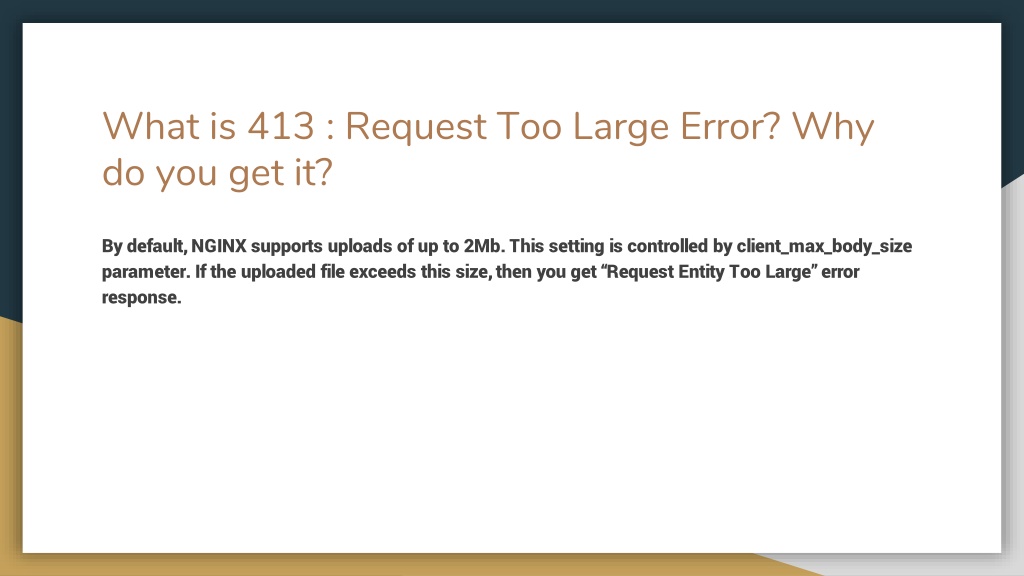1024x576 pixels.
Task: Click "do you get it?" title line
Action: click(x=217, y=174)
